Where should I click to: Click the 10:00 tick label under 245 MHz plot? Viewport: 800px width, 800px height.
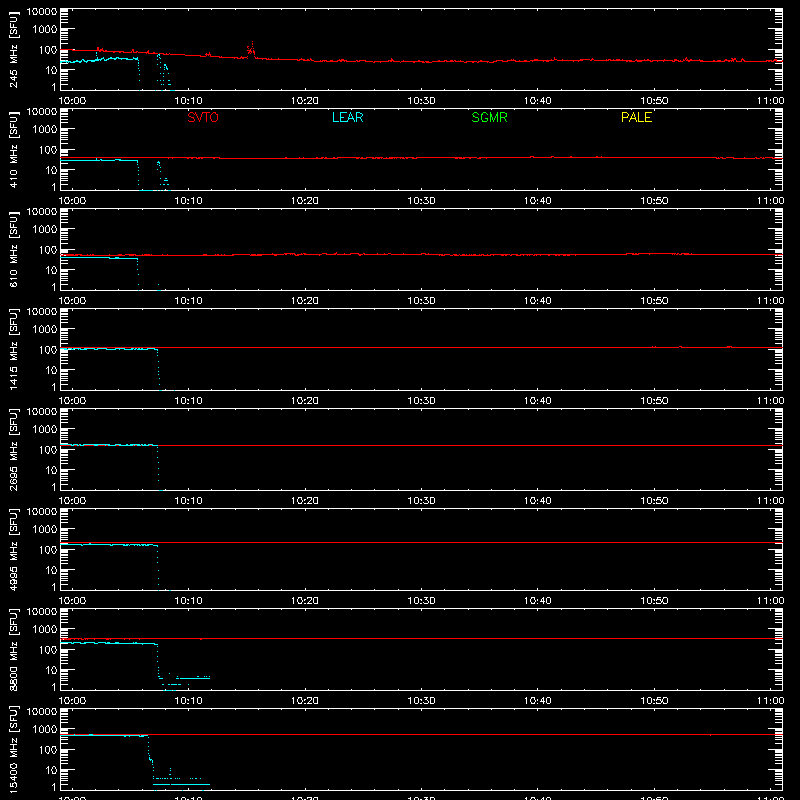point(72,101)
